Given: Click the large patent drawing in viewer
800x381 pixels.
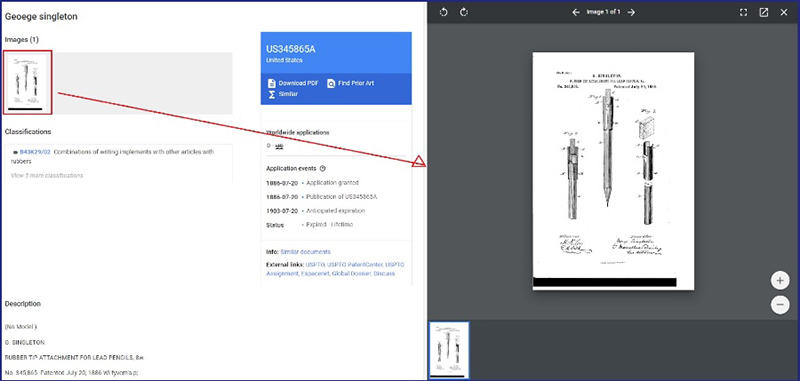Looking at the screenshot, I should pos(613,171).
